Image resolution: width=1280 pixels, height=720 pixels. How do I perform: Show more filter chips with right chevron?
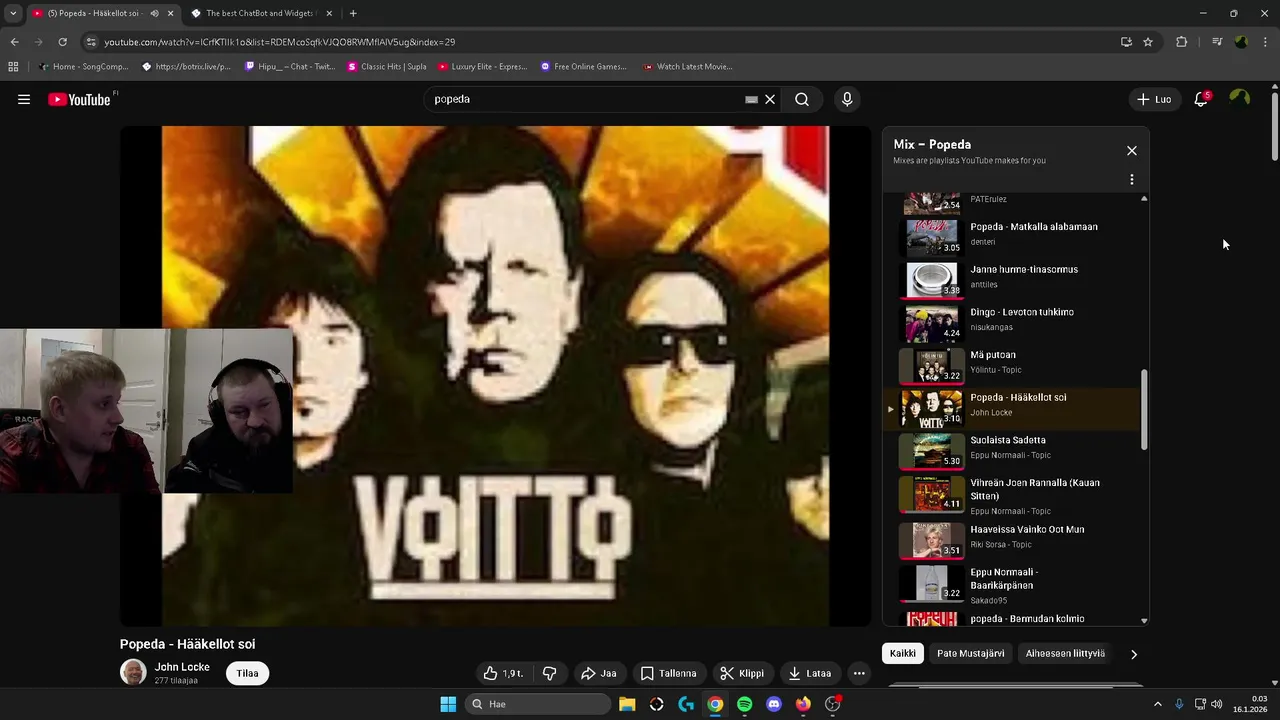point(1133,654)
